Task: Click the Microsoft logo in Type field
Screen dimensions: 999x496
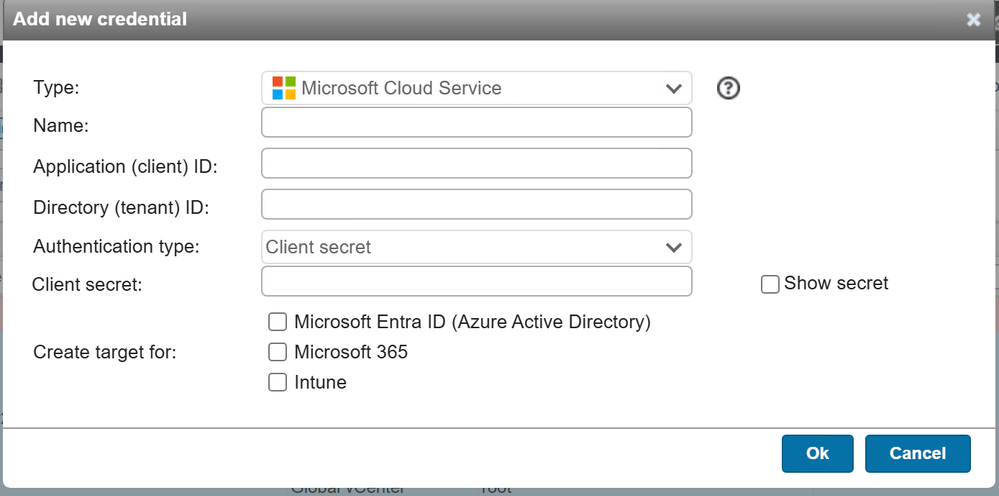Action: coord(284,88)
